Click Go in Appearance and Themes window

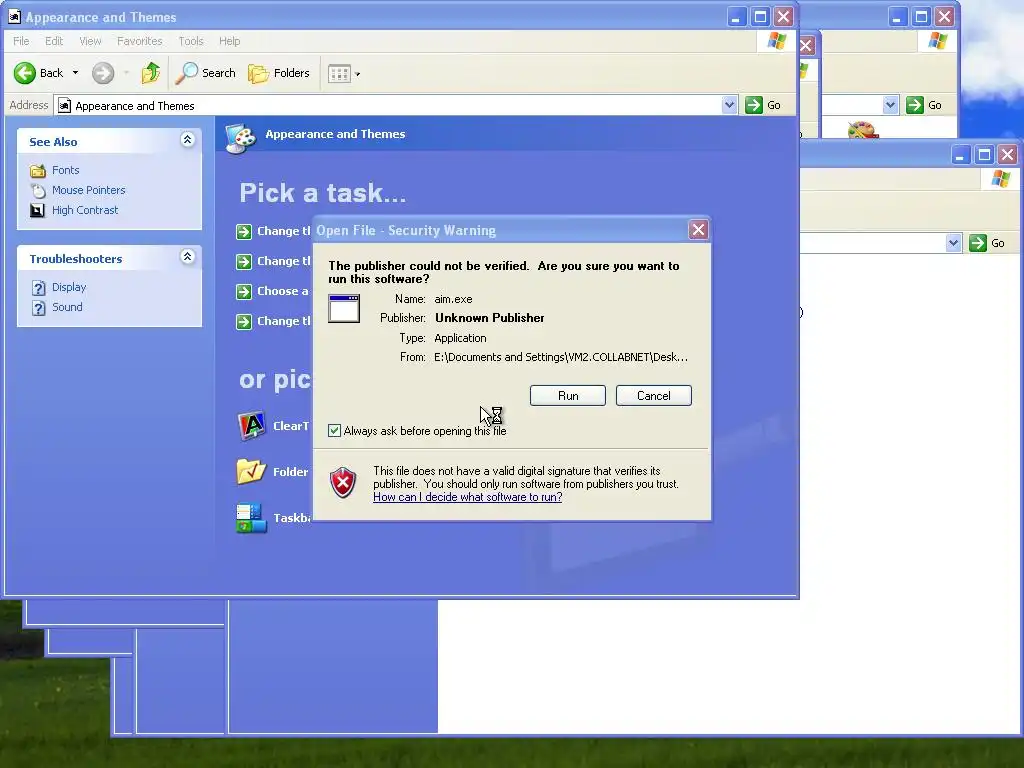pos(763,105)
